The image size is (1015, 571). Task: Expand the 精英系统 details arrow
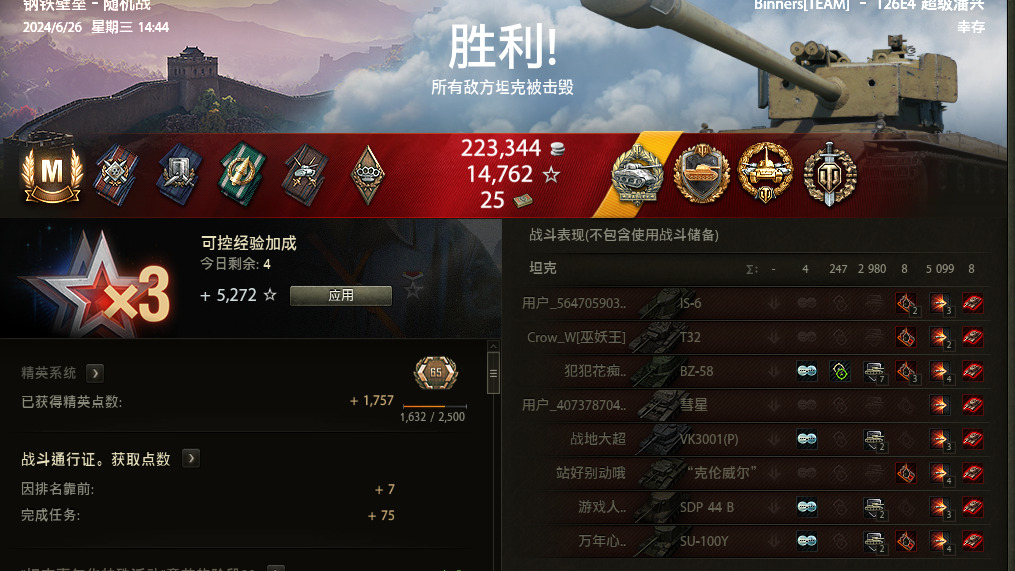point(95,373)
